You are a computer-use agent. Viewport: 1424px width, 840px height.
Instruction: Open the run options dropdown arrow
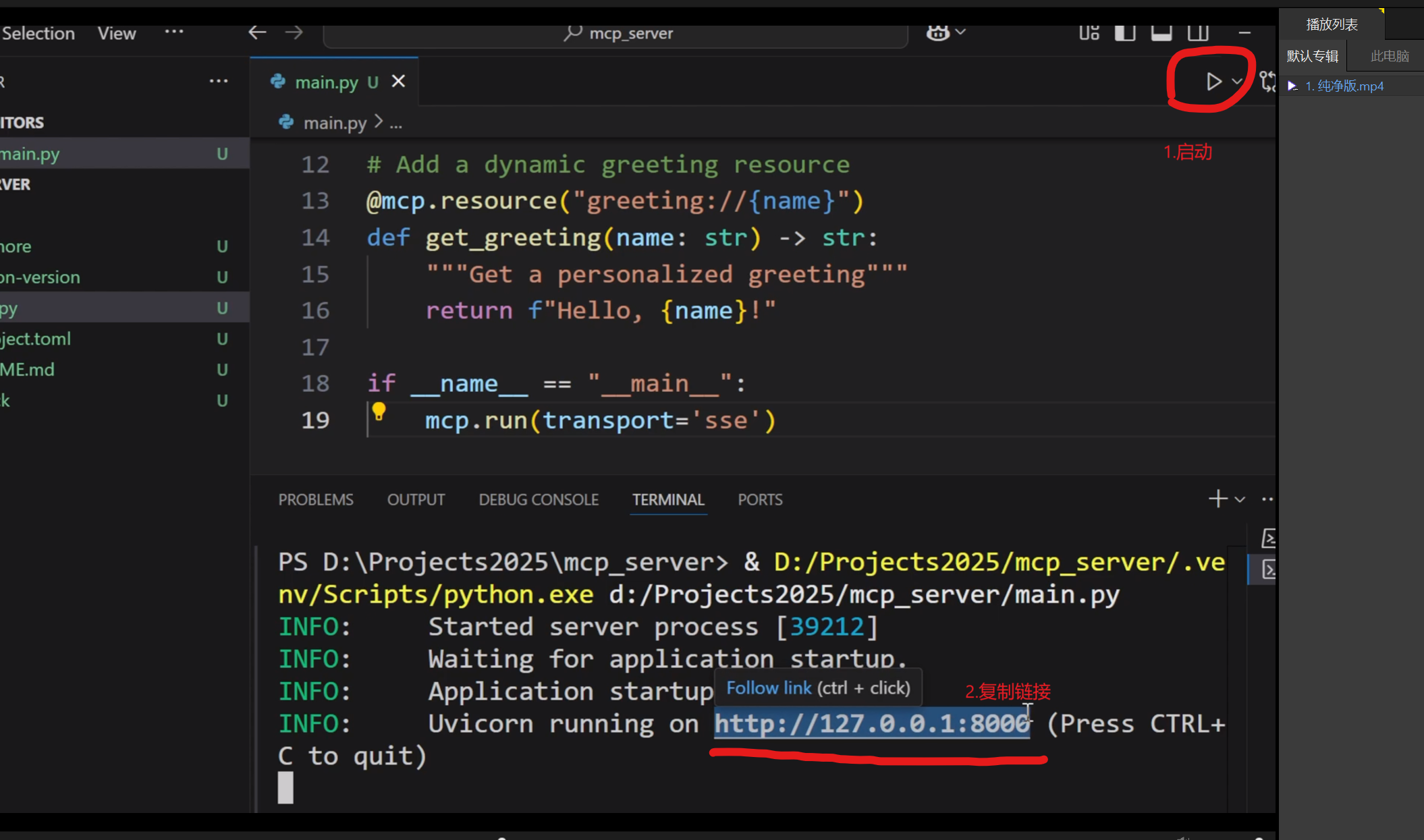(1237, 82)
